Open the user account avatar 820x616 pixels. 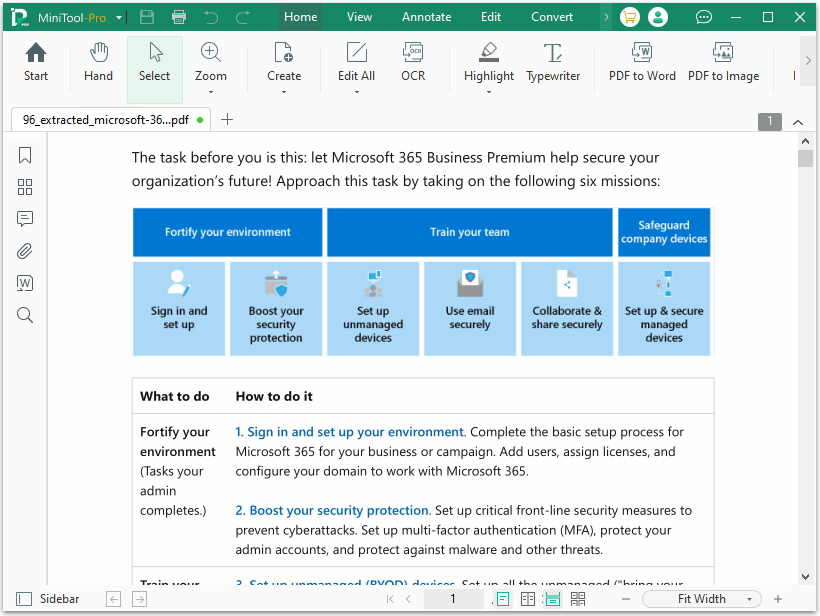click(658, 17)
